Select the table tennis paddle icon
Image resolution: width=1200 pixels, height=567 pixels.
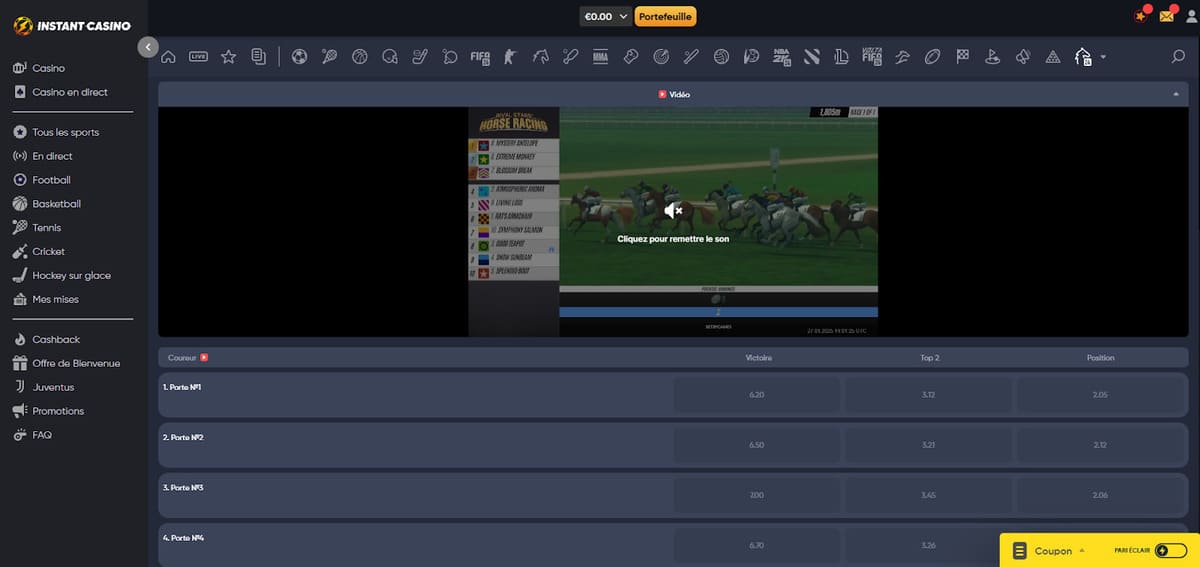(x=449, y=57)
